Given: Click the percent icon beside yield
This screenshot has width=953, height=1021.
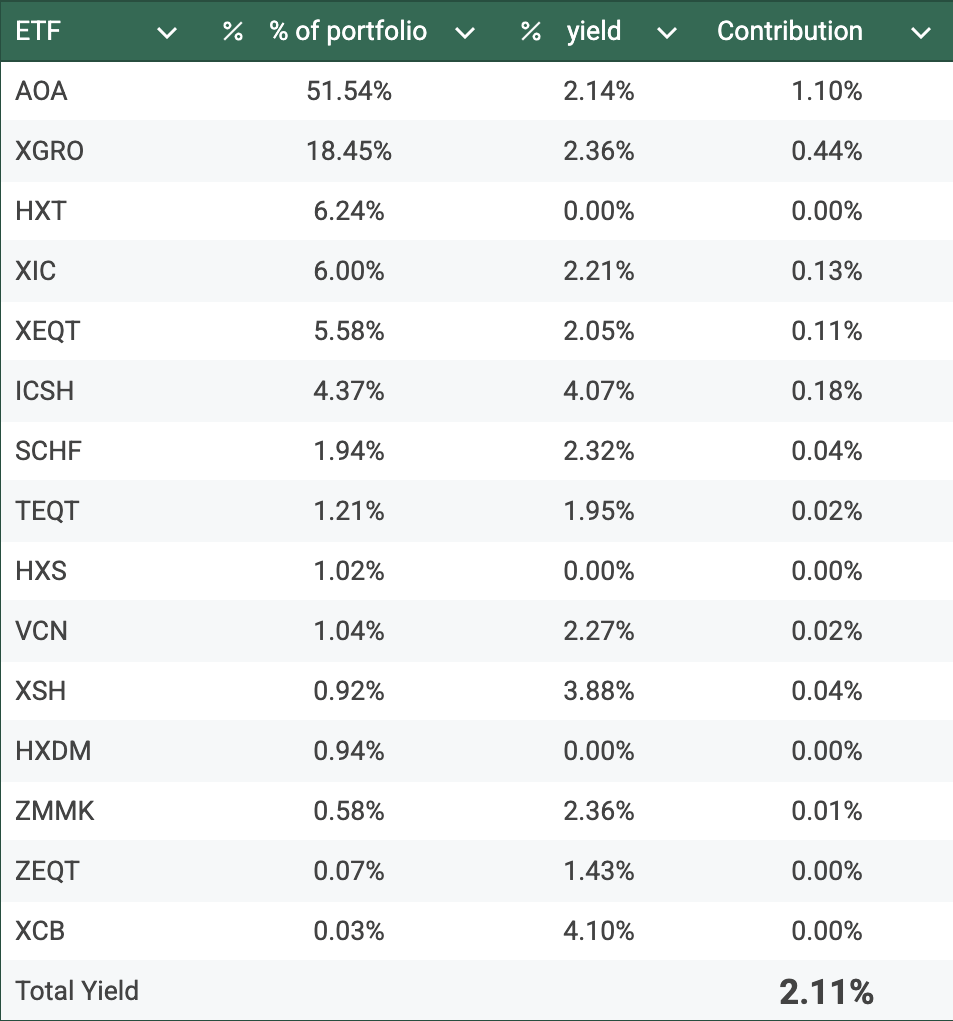Looking at the screenshot, I should (531, 32).
